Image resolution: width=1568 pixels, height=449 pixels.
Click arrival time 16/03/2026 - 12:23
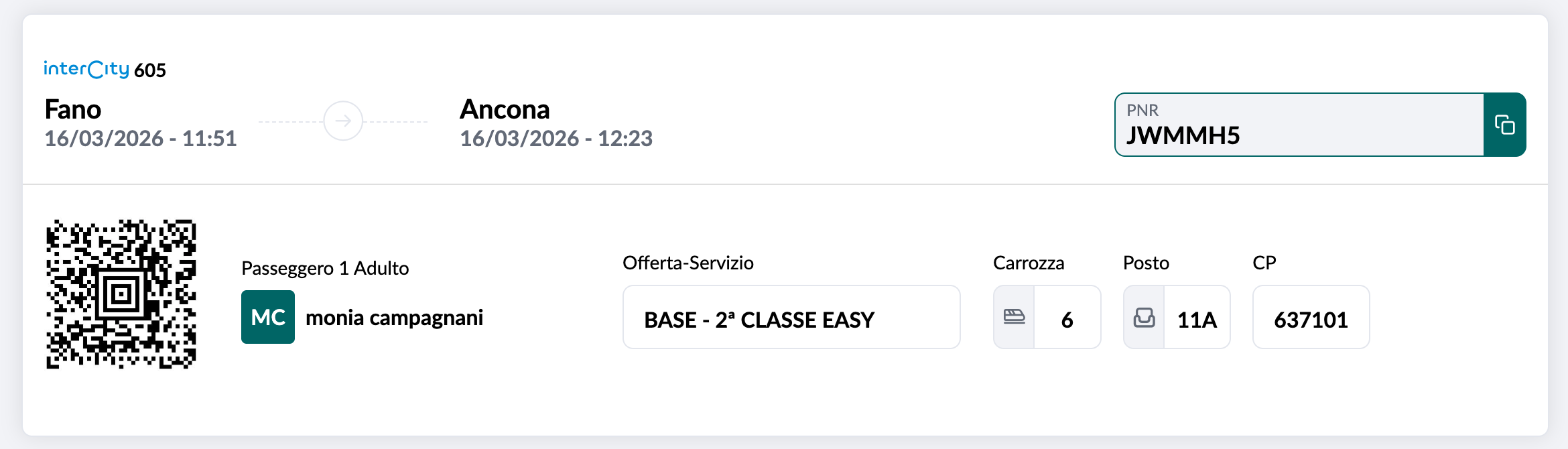click(556, 139)
